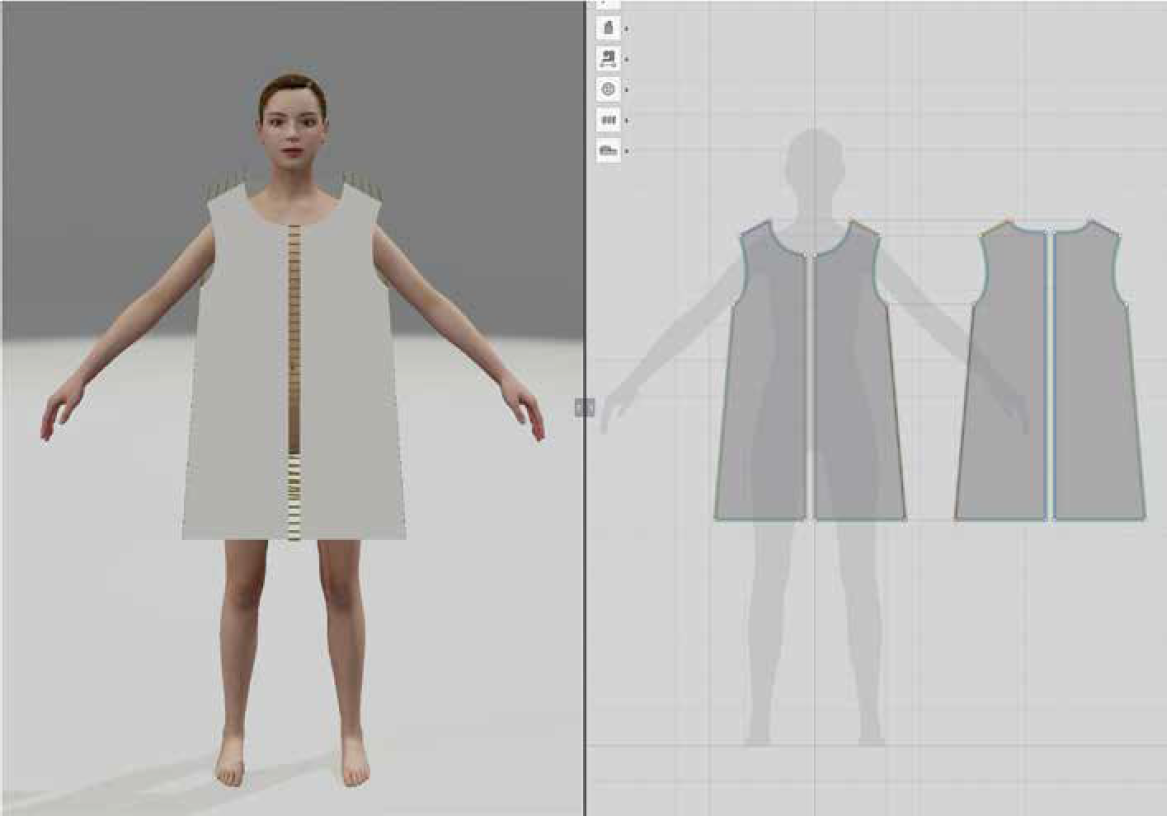Expand the arrow beside the three bars icon
The height and width of the screenshot is (817, 1167).
coord(626,121)
